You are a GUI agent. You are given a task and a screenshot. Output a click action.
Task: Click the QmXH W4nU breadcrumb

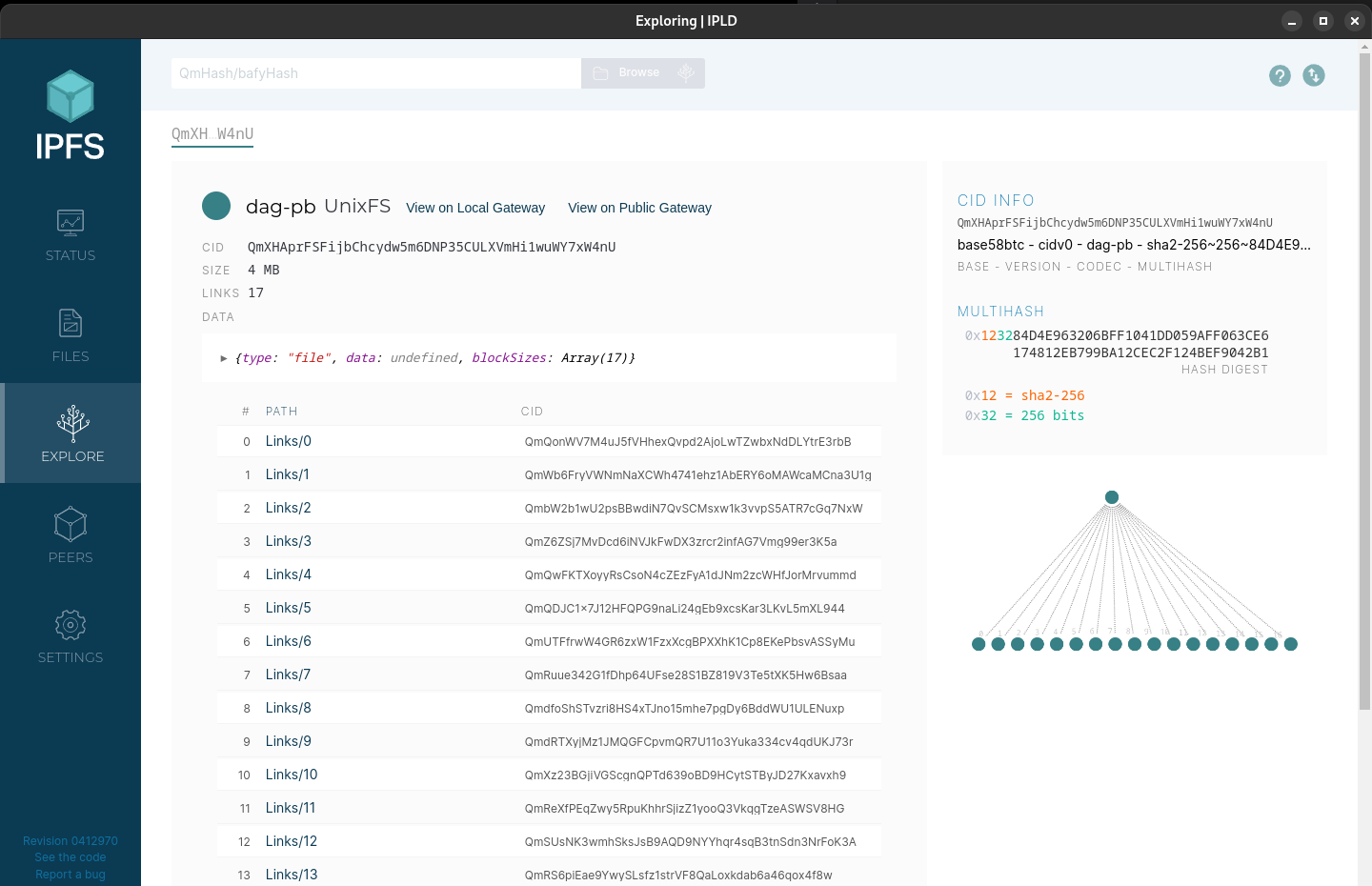(212, 134)
